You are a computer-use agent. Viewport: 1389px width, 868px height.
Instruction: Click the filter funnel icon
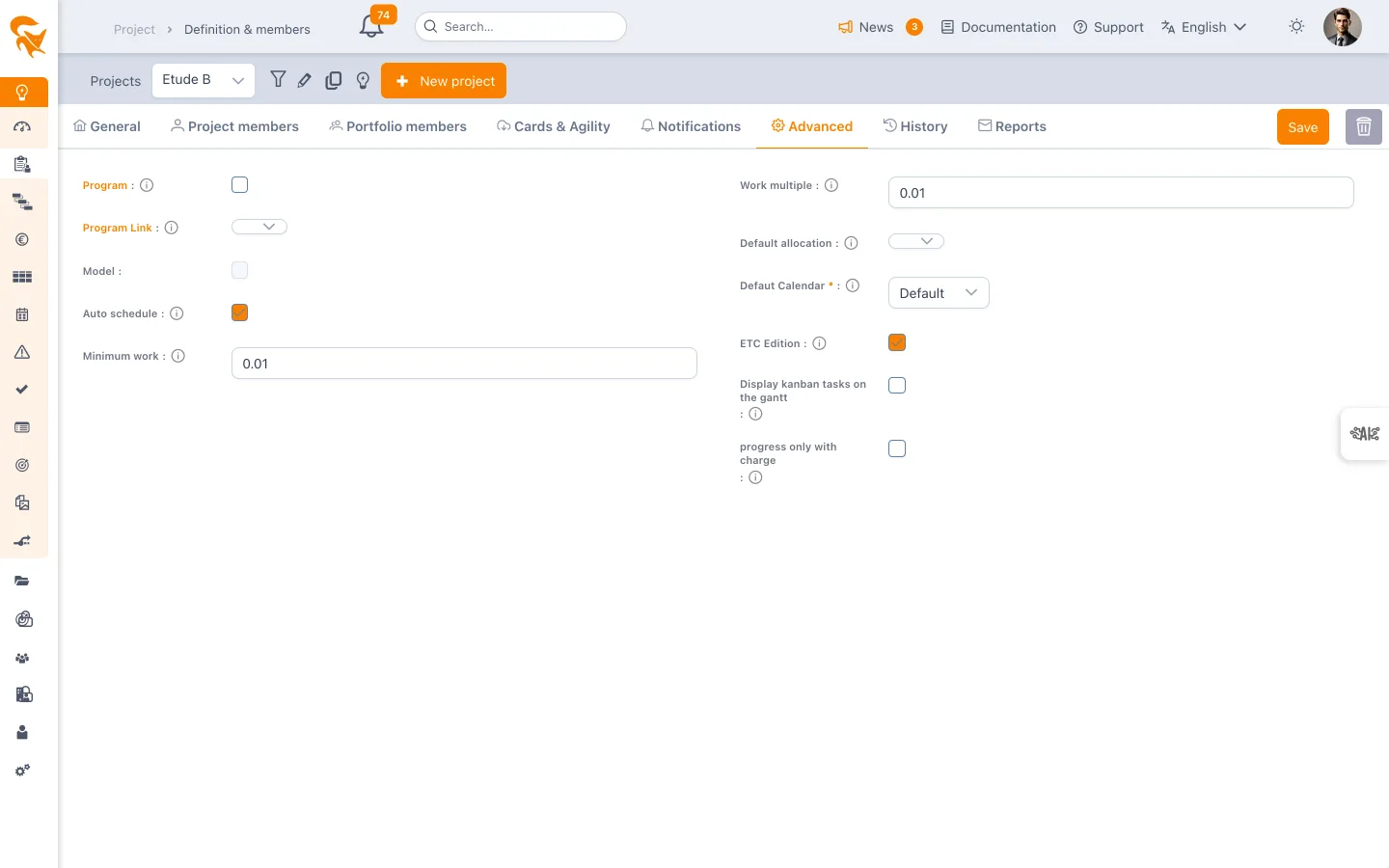pyautogui.click(x=278, y=80)
